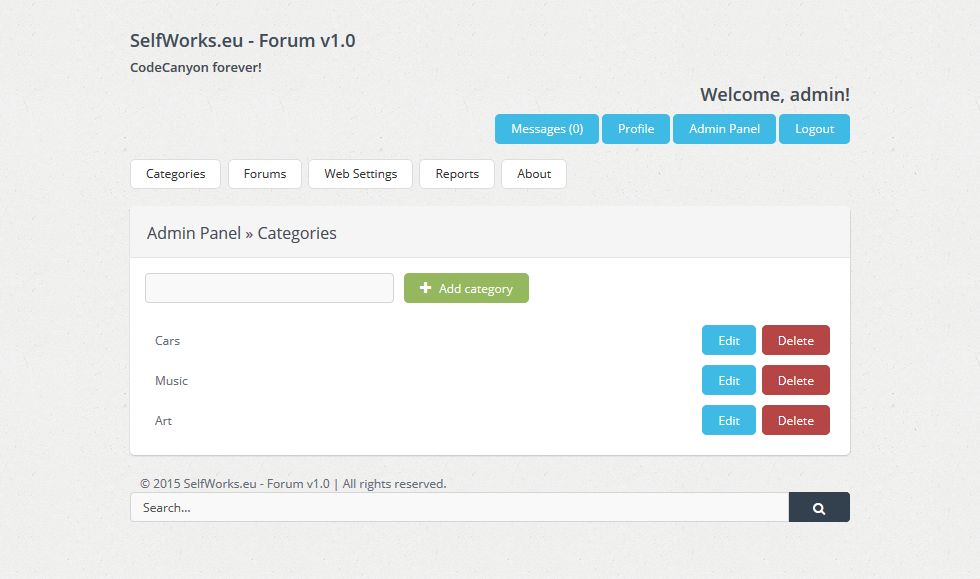Open the Admin Panel button

click(x=724, y=129)
